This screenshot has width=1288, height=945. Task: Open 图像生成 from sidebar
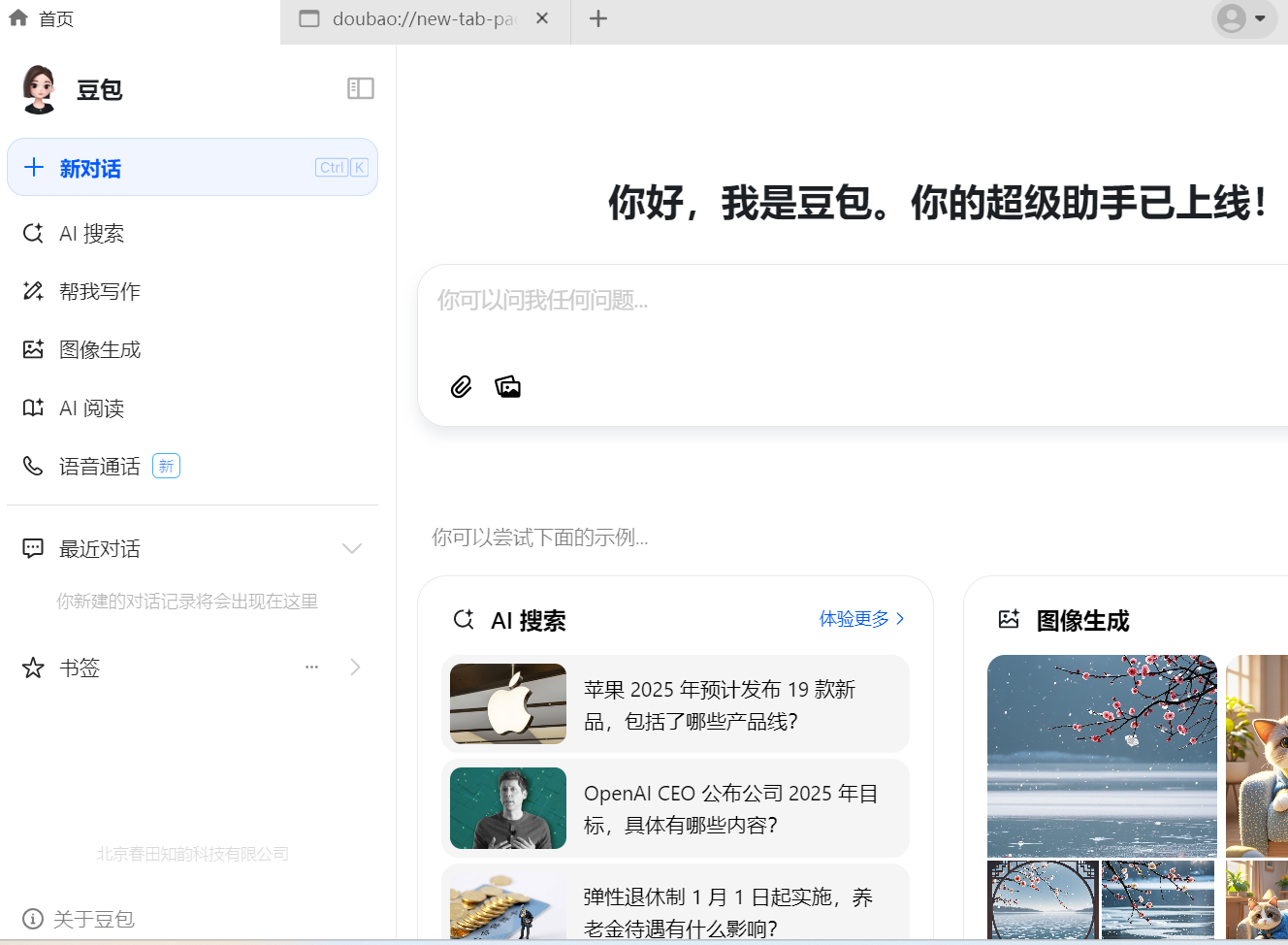coord(192,349)
